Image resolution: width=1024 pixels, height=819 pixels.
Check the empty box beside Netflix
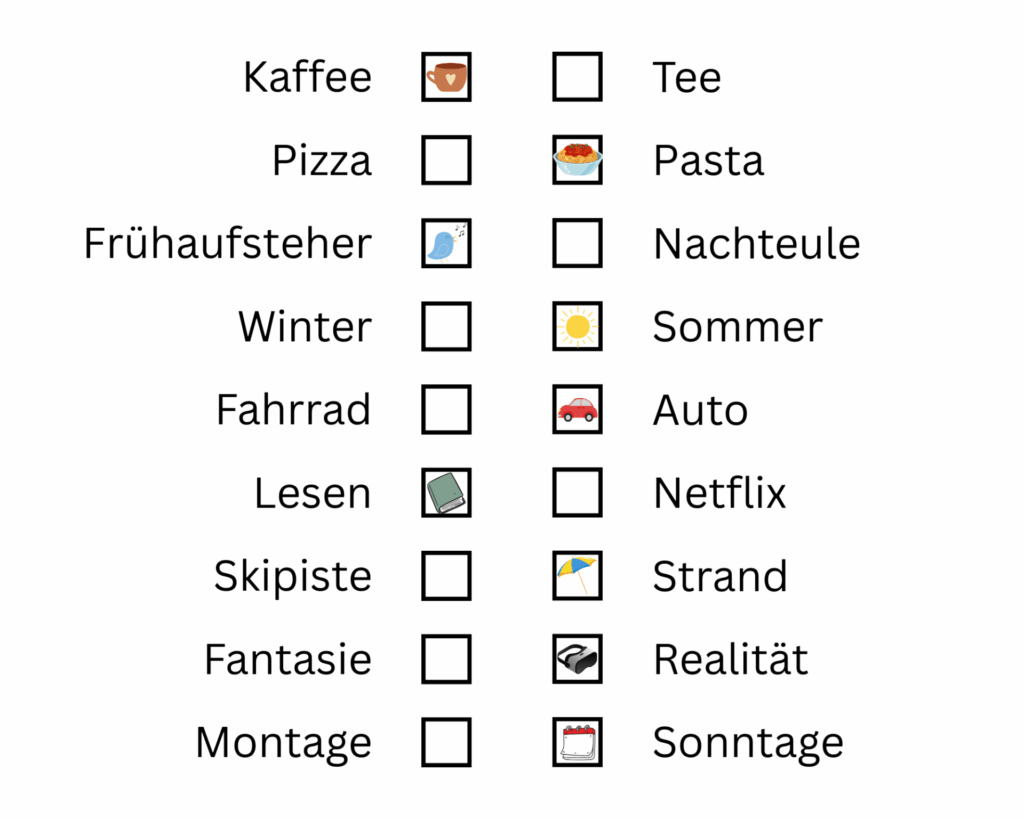578,493
